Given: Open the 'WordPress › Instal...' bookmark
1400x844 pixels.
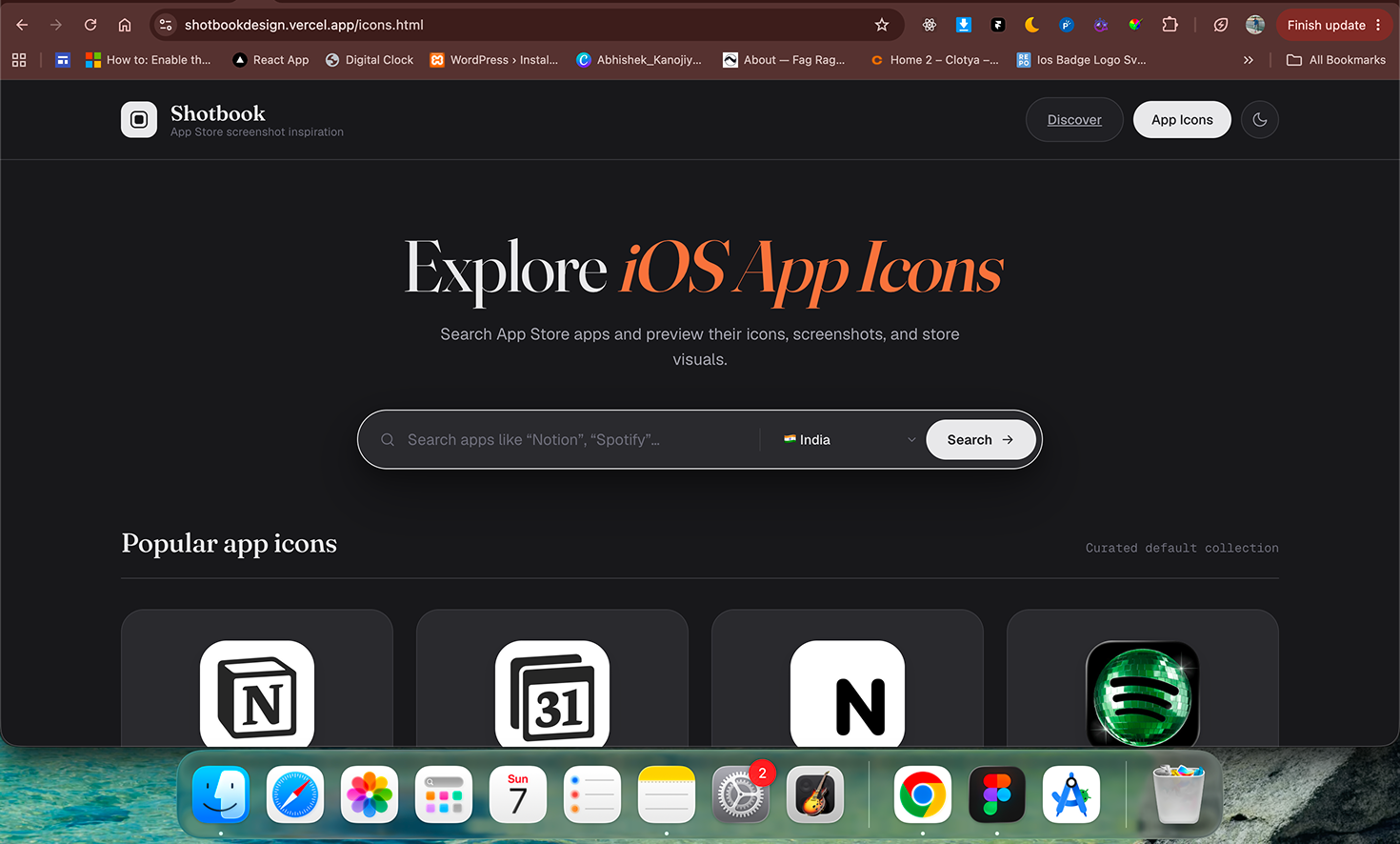Looking at the screenshot, I should 494,60.
